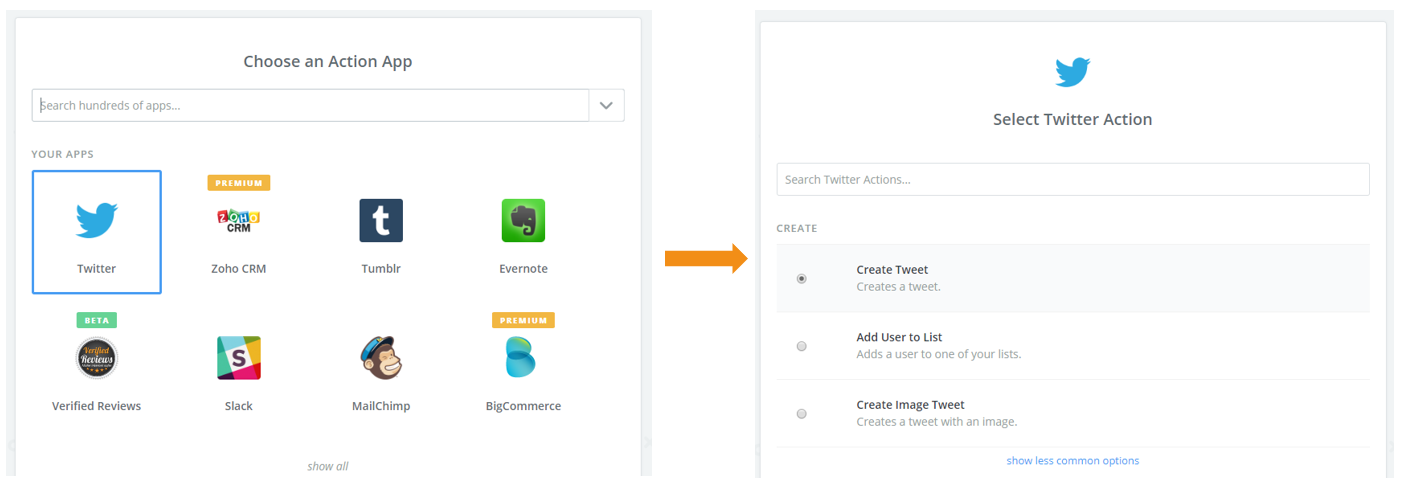Viewport: 1409px width, 501px height.
Task: Select the Evernote elephant icon
Action: [x=523, y=220]
